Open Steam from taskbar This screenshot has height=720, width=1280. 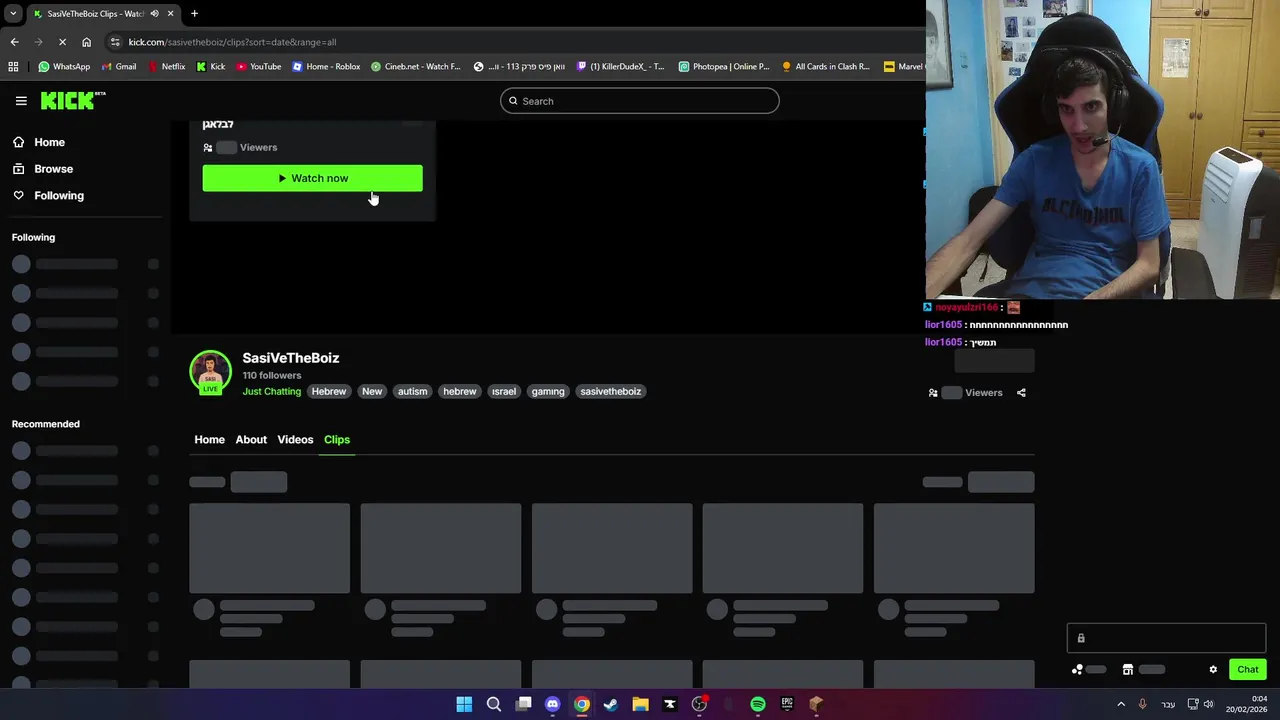pyautogui.click(x=611, y=704)
